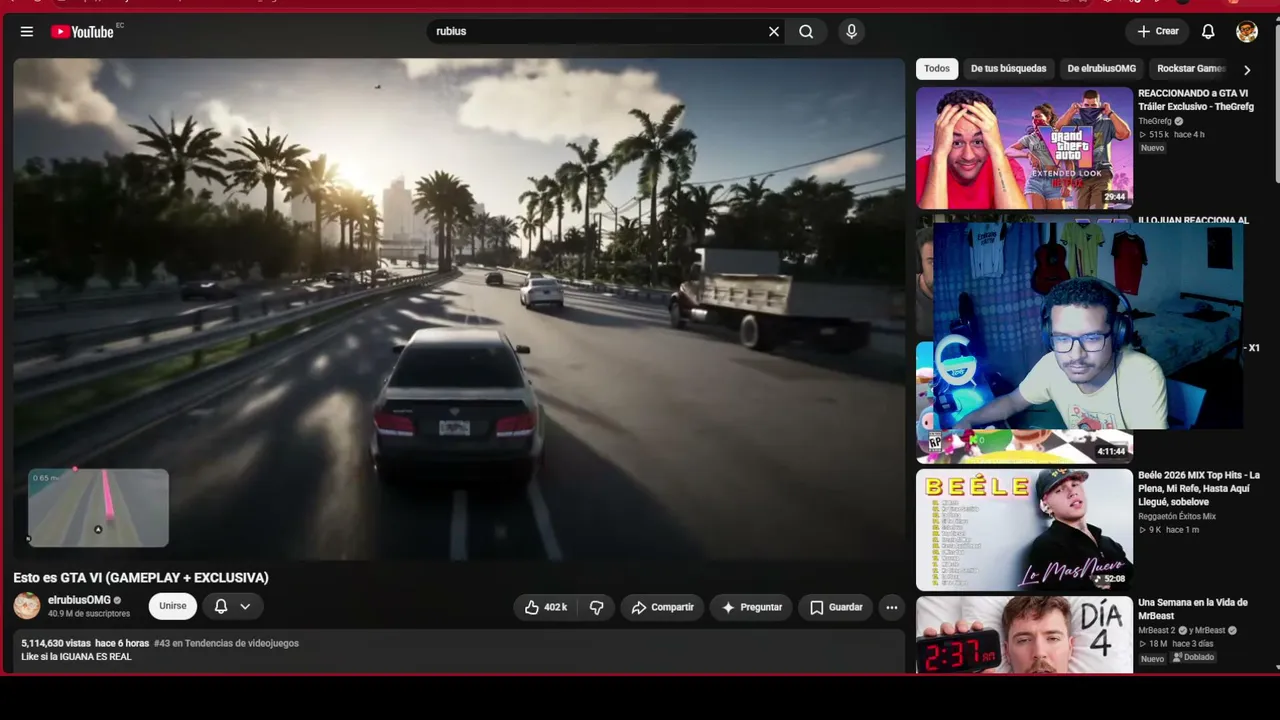
Task: Start voice search with microphone icon
Action: tap(852, 32)
